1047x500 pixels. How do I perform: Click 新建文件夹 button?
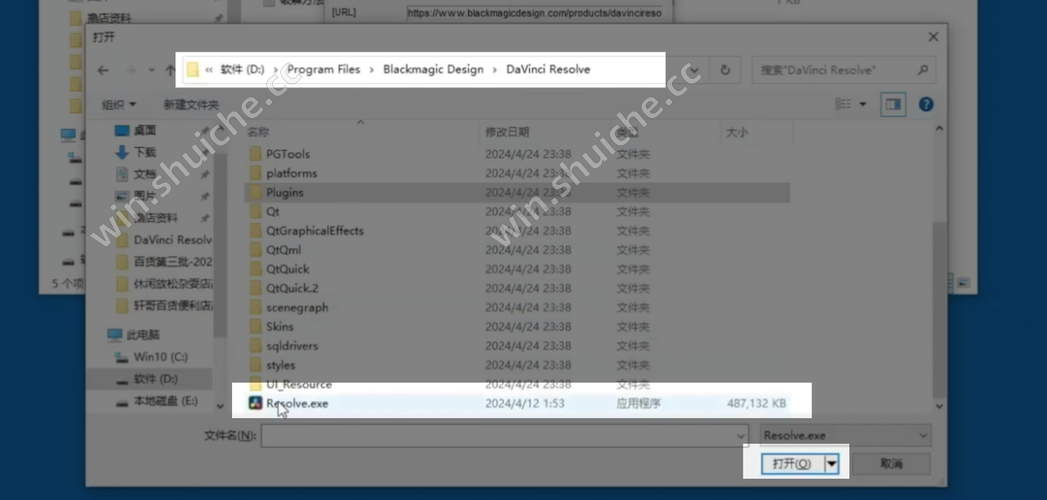pos(191,104)
